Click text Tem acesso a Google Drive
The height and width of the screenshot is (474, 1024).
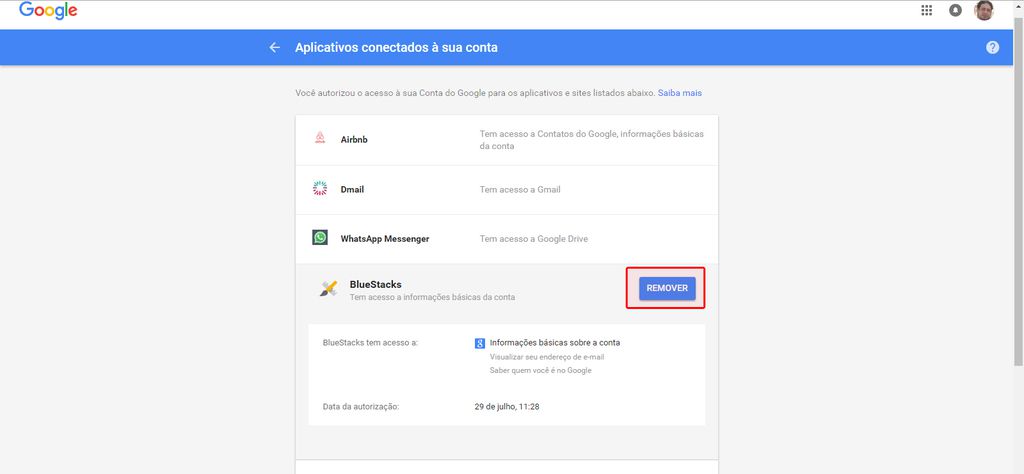click(534, 239)
